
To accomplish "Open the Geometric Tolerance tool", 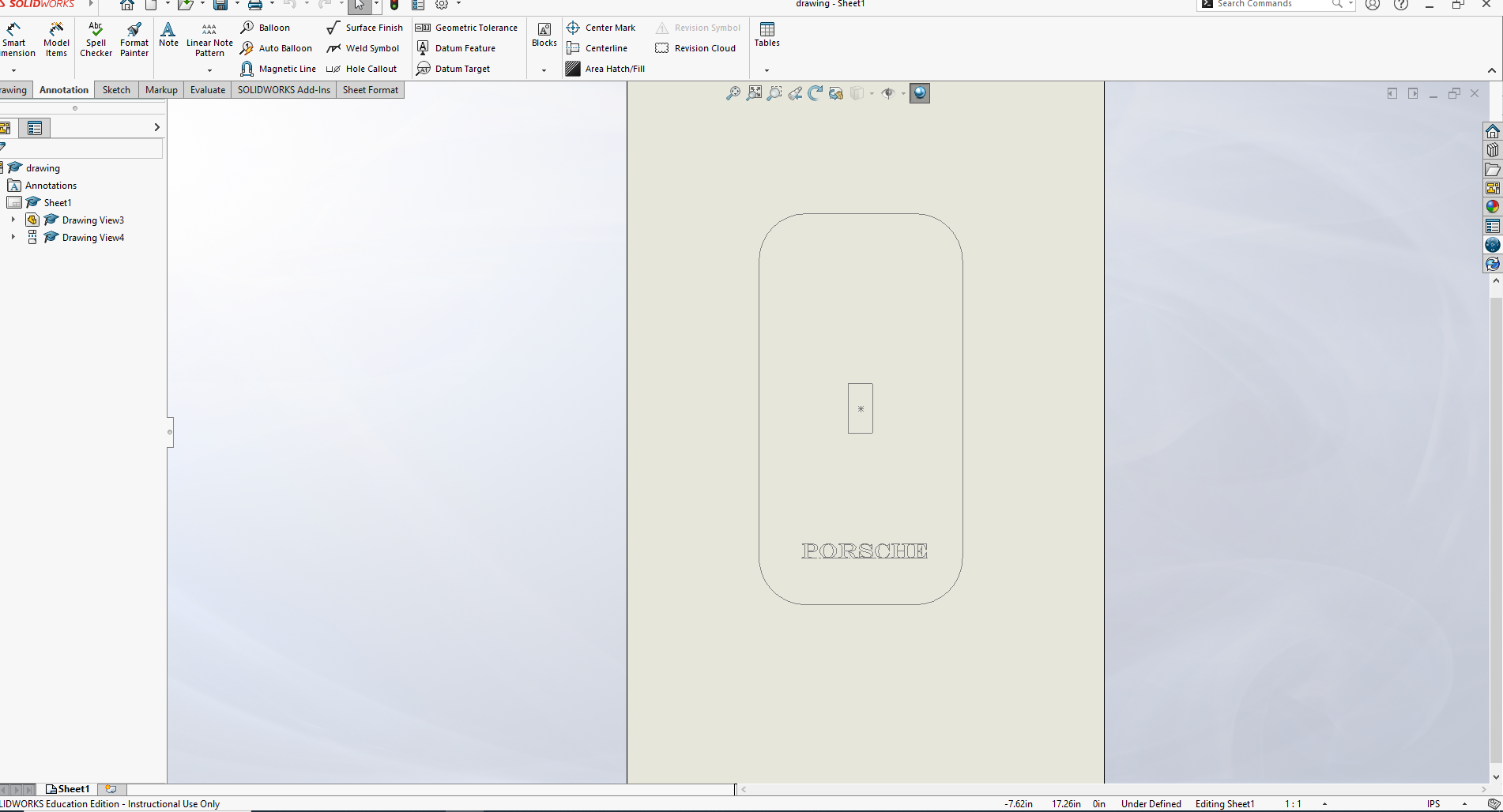I will pos(466,28).
